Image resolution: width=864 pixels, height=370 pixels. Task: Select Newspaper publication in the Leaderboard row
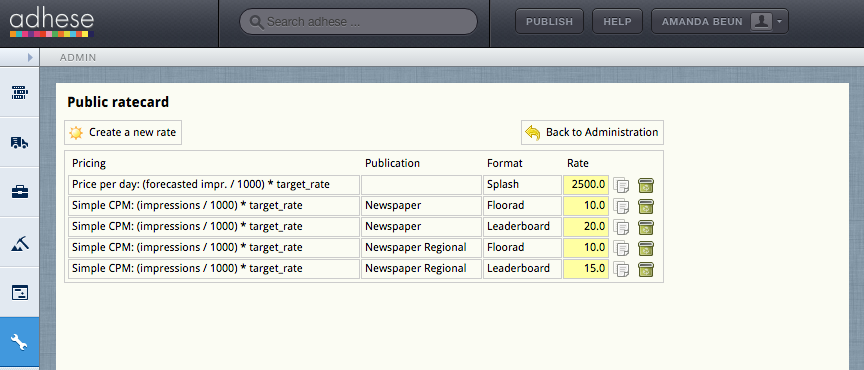(x=422, y=227)
